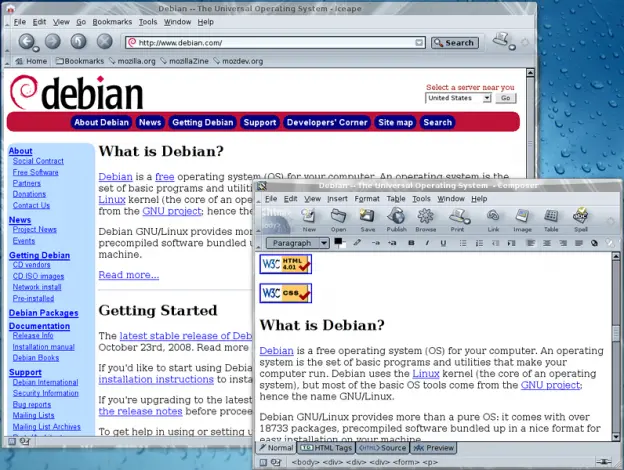624x470 pixels.
Task: Click the Composer vertical scrollbar down arrow
Action: (x=616, y=437)
